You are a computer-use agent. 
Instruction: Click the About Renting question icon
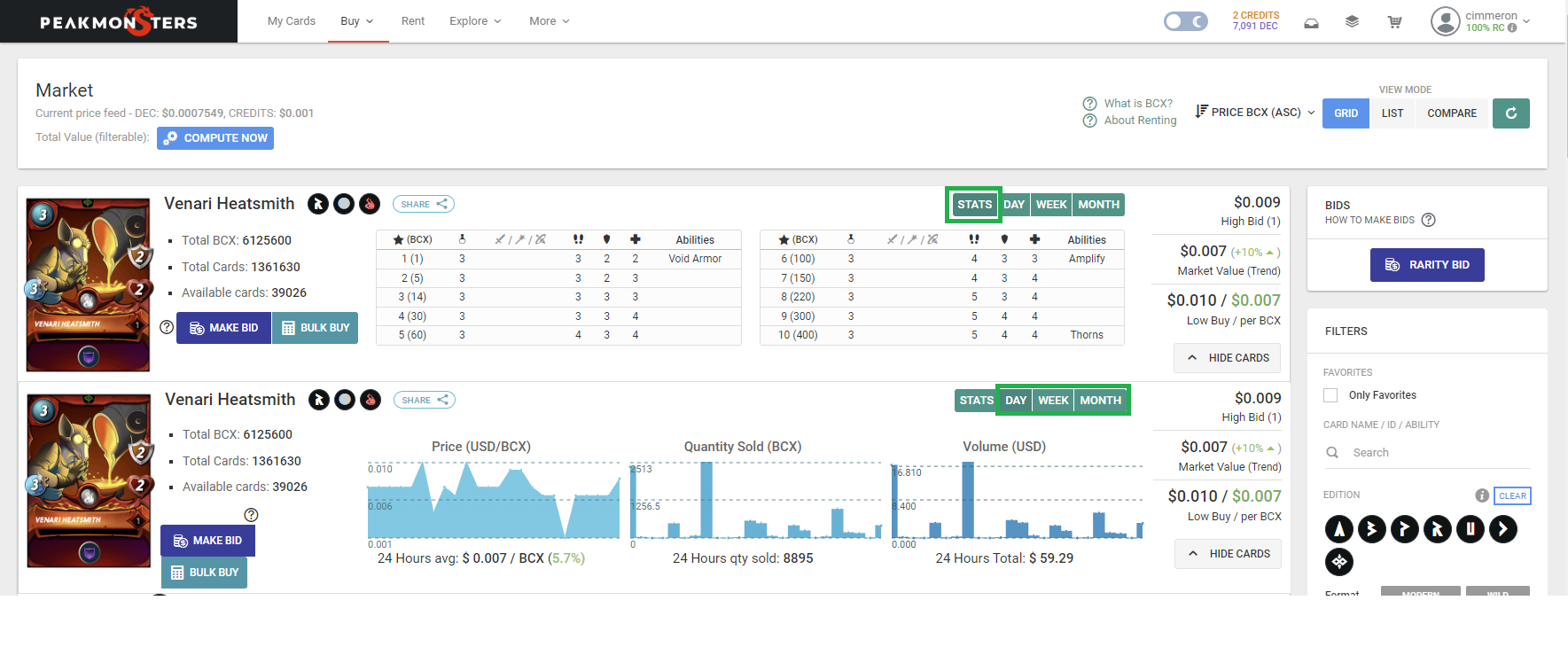click(x=1089, y=121)
